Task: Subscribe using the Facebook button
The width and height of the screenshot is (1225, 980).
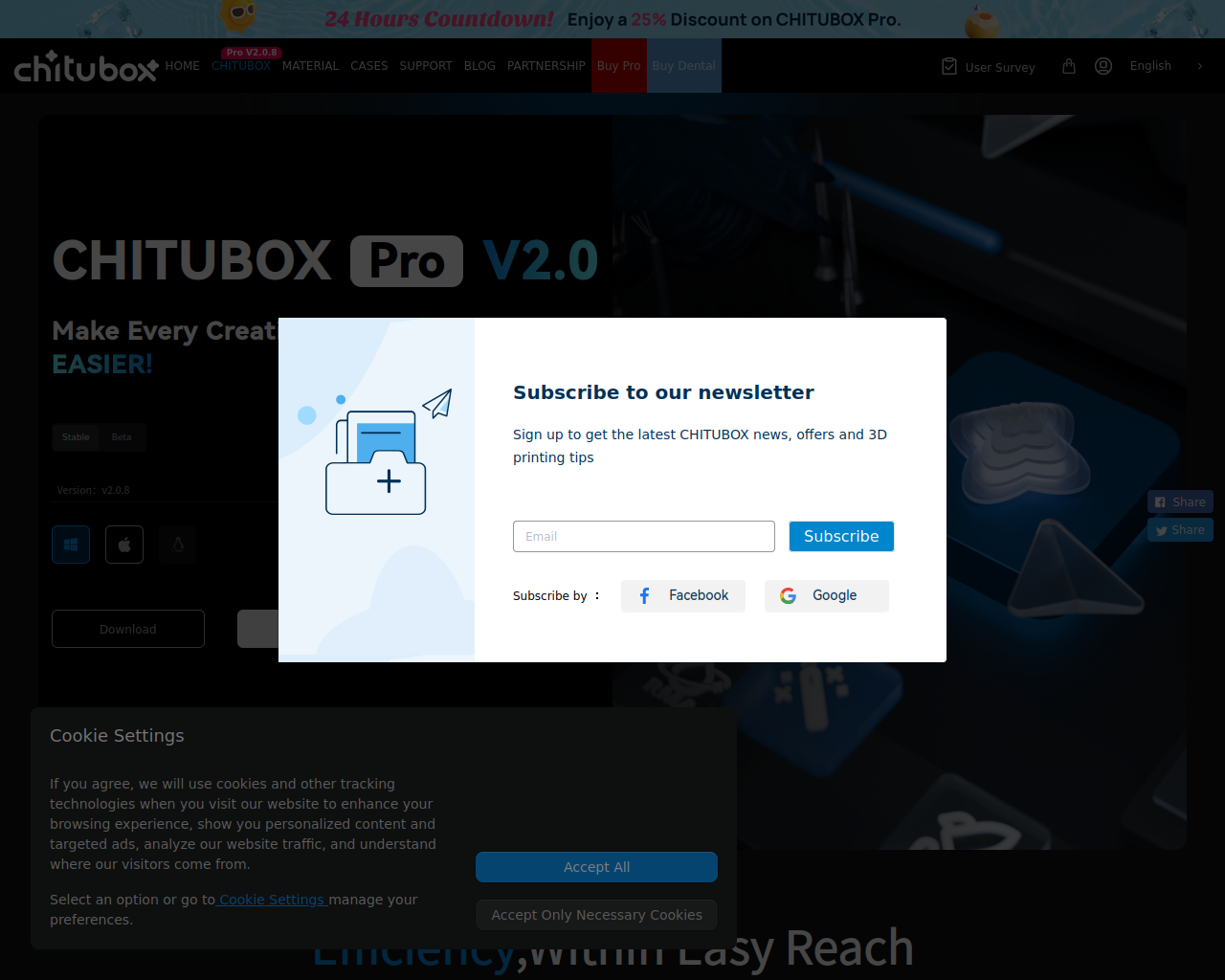Action: [x=683, y=595]
